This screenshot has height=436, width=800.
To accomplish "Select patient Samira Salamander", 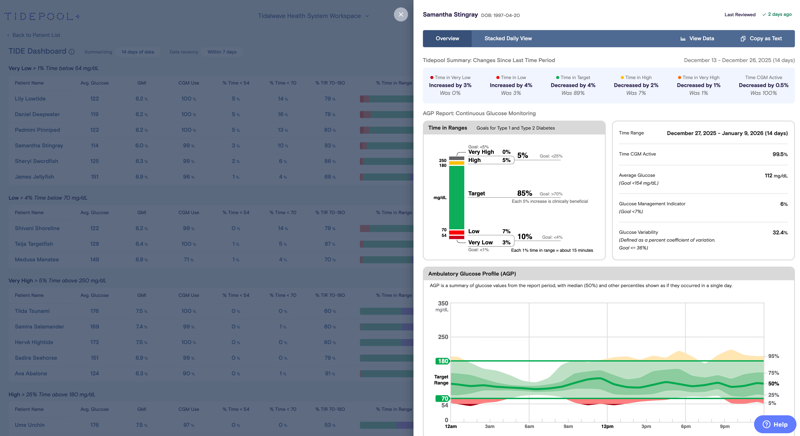I will point(38,327).
